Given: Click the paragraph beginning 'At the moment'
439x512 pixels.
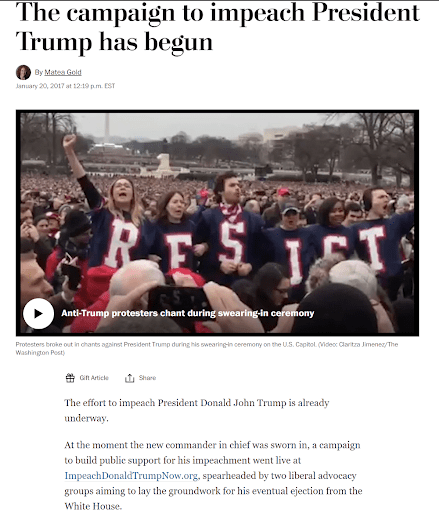Looking at the screenshot, I should coord(213,476).
